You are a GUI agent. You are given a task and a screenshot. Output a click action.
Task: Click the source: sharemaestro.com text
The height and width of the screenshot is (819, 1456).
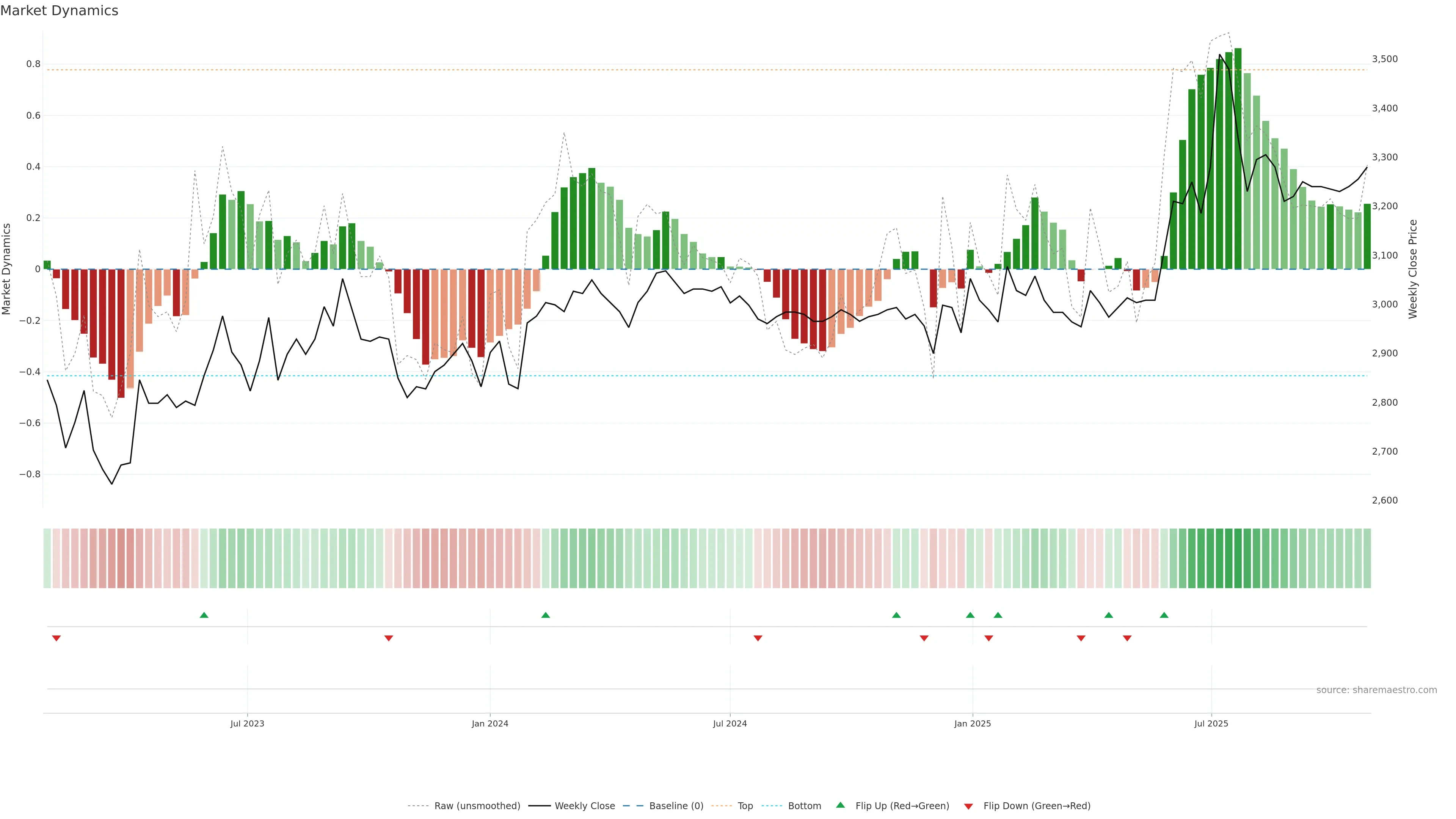tap(1376, 690)
